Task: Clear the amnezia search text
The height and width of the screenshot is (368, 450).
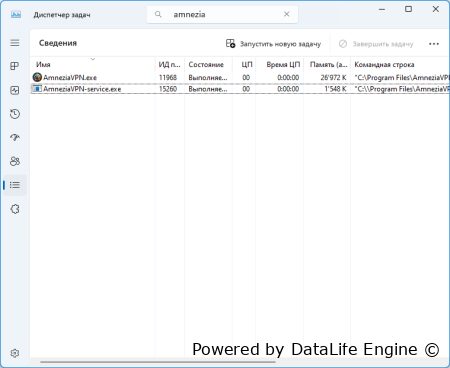Action: click(287, 14)
